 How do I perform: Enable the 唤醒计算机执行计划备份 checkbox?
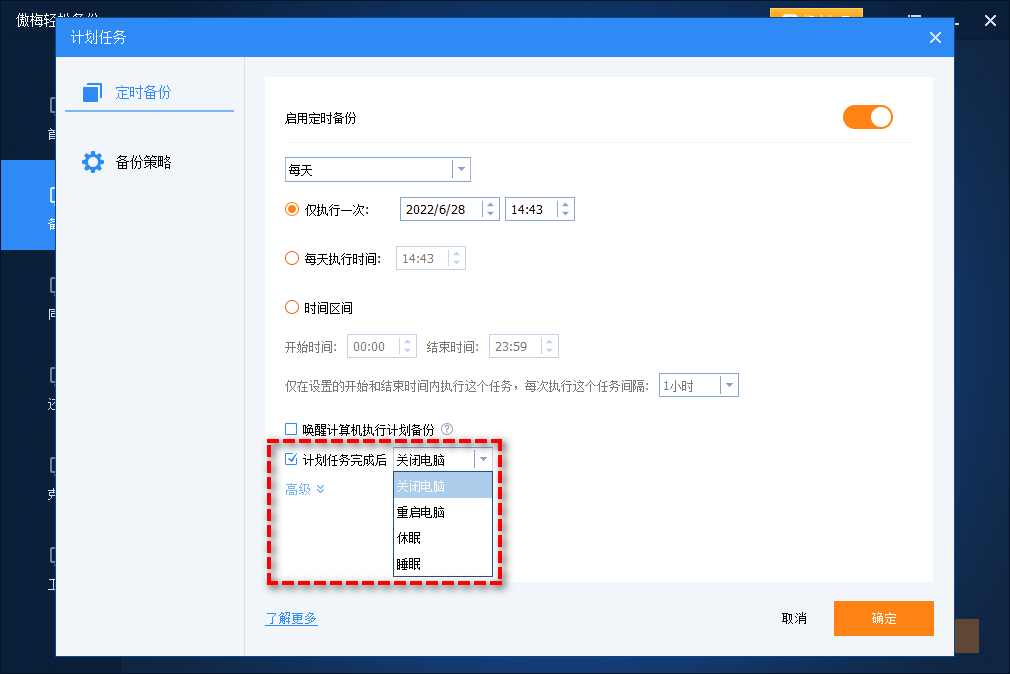tap(292, 429)
